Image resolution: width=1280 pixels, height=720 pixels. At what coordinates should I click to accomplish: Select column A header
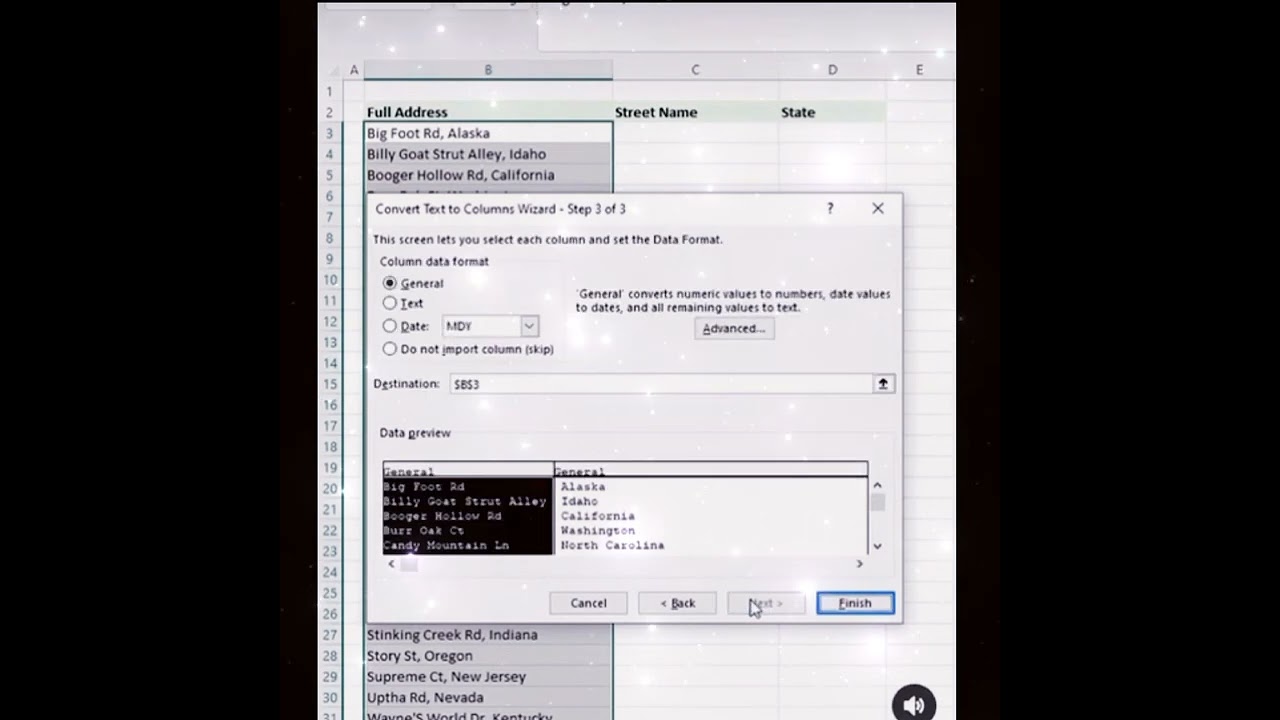coord(354,70)
